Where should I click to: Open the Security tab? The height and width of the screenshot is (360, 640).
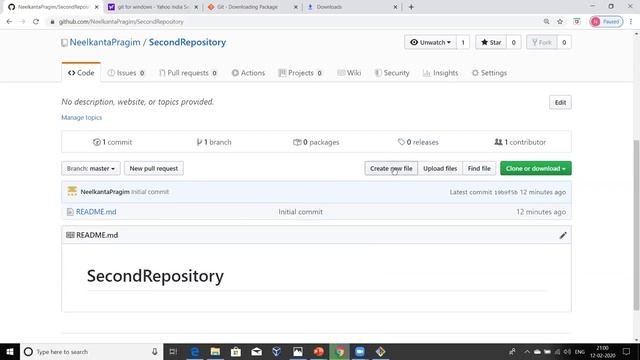(392, 73)
